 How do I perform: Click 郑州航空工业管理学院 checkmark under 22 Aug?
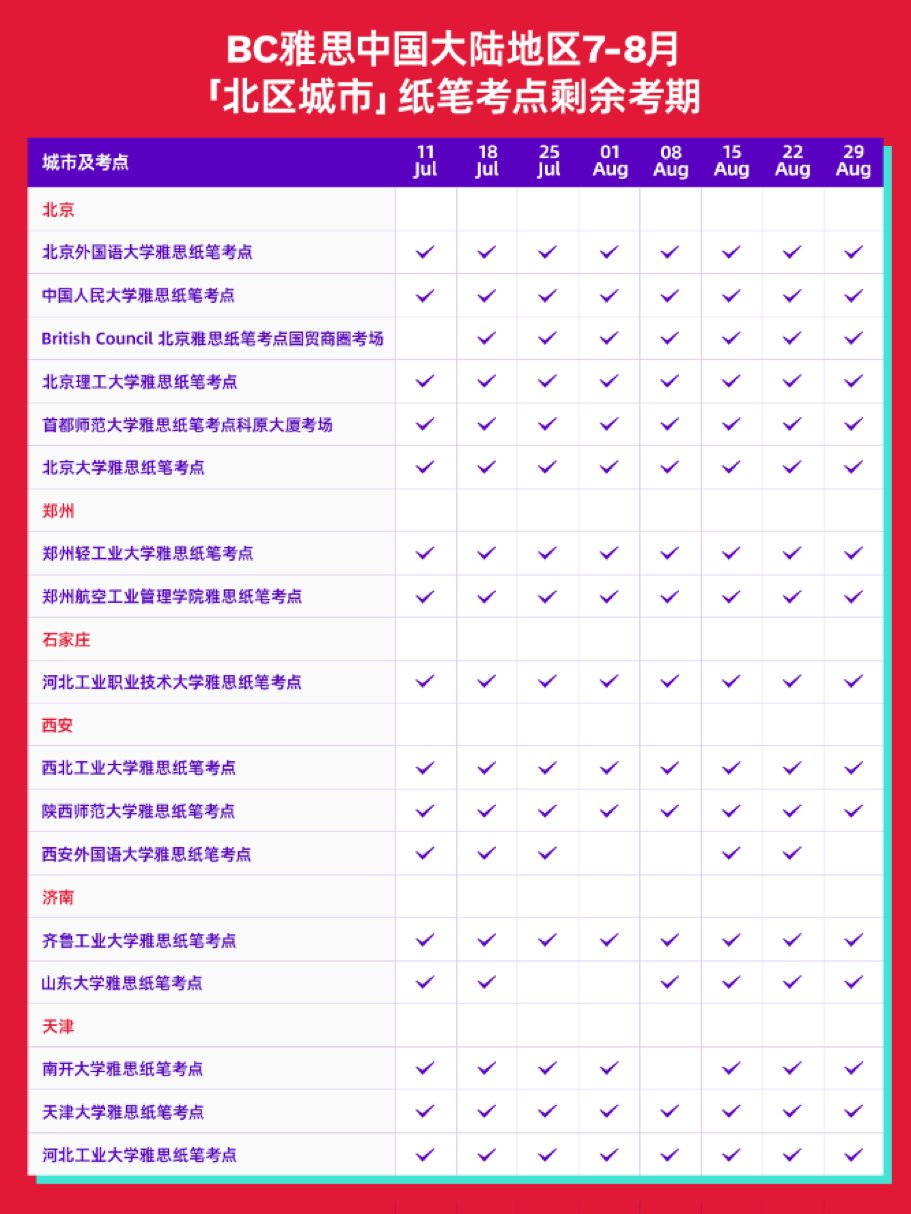pos(792,597)
